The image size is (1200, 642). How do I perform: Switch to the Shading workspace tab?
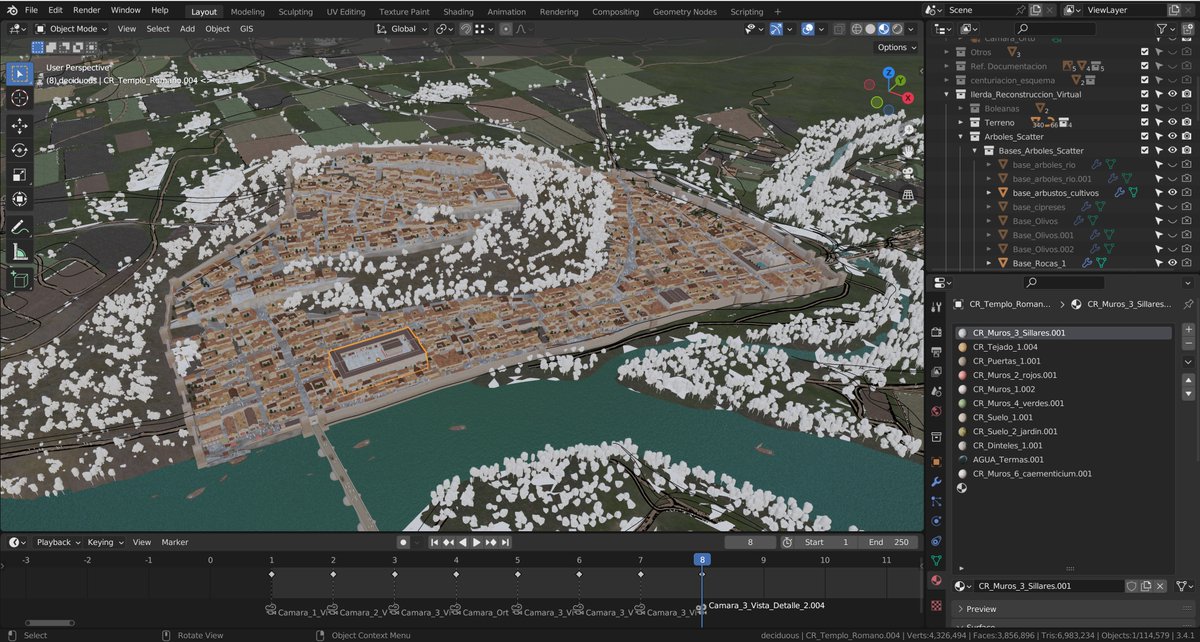pos(458,12)
